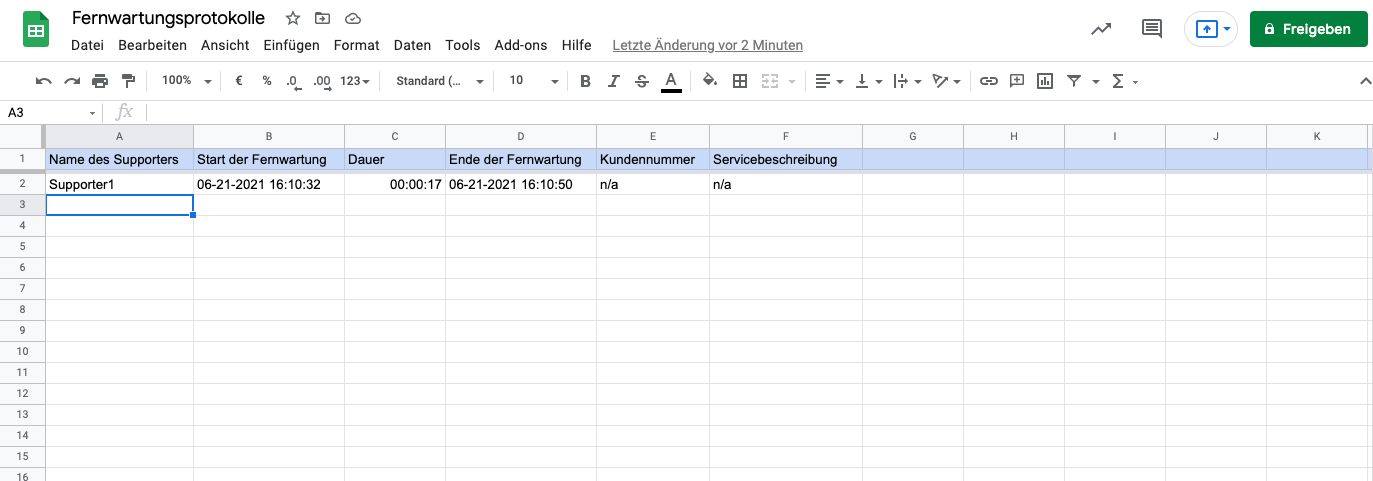Click the undo arrow in the toolbar

(43, 81)
